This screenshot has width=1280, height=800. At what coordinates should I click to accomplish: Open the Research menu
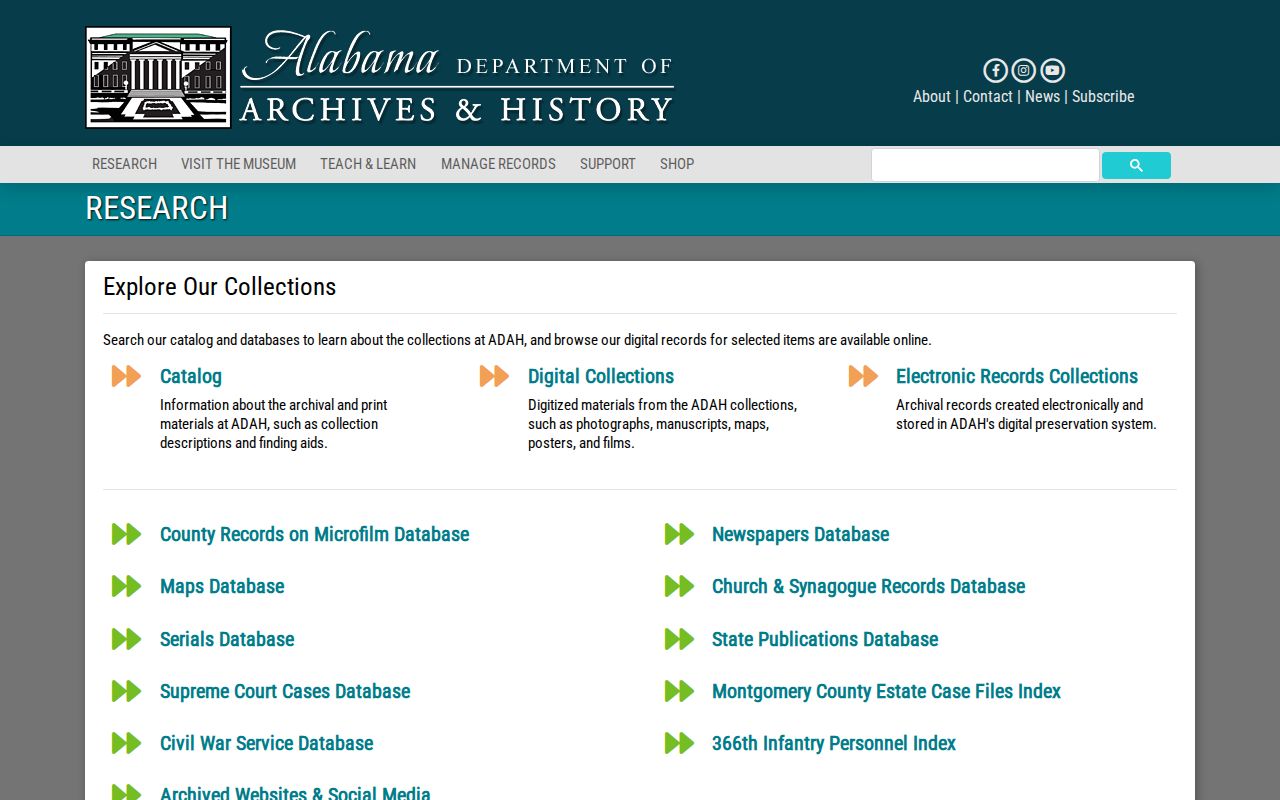(124, 164)
